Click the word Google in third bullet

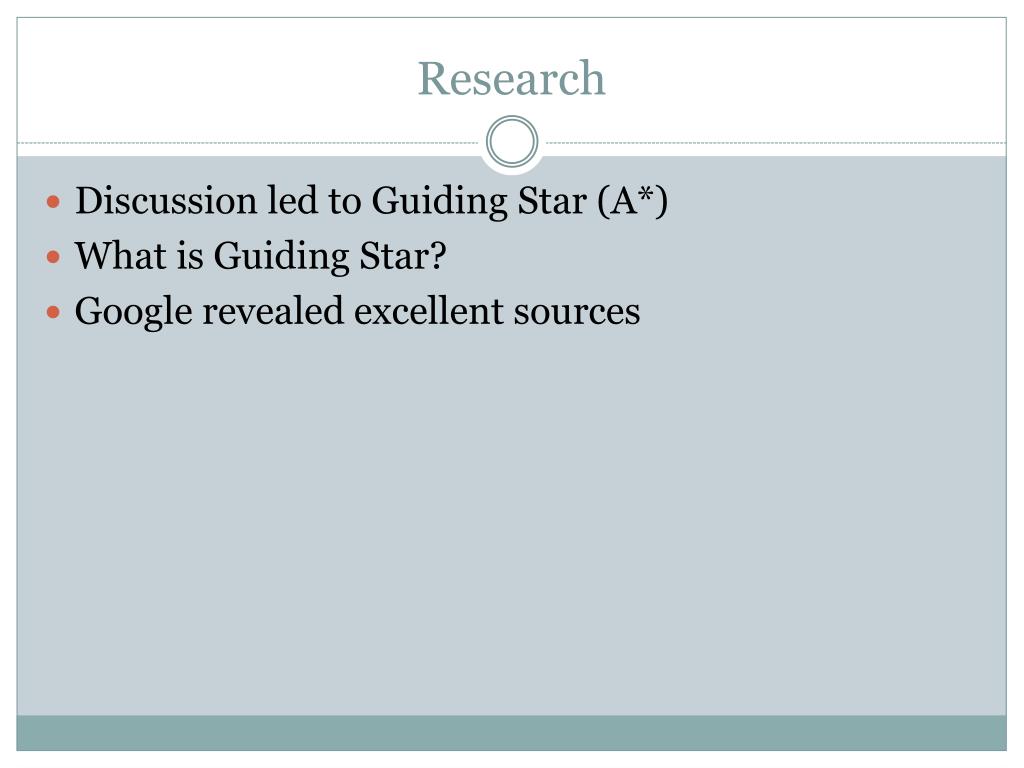coord(133,311)
